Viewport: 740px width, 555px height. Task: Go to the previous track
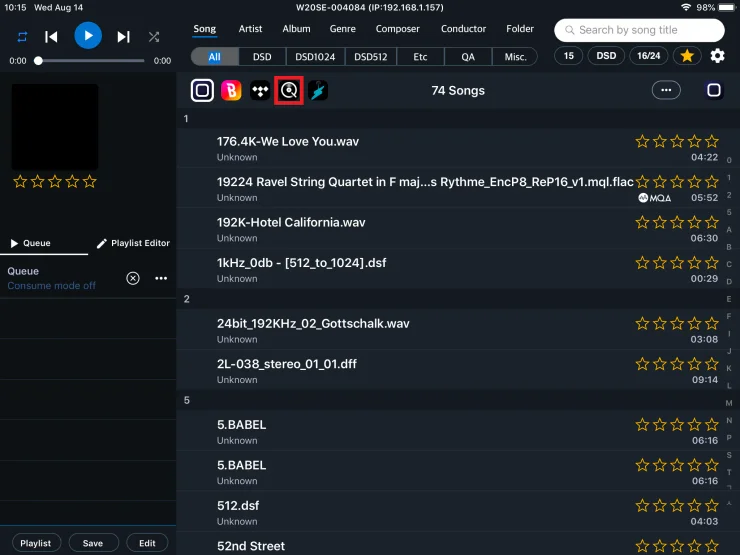click(x=51, y=37)
